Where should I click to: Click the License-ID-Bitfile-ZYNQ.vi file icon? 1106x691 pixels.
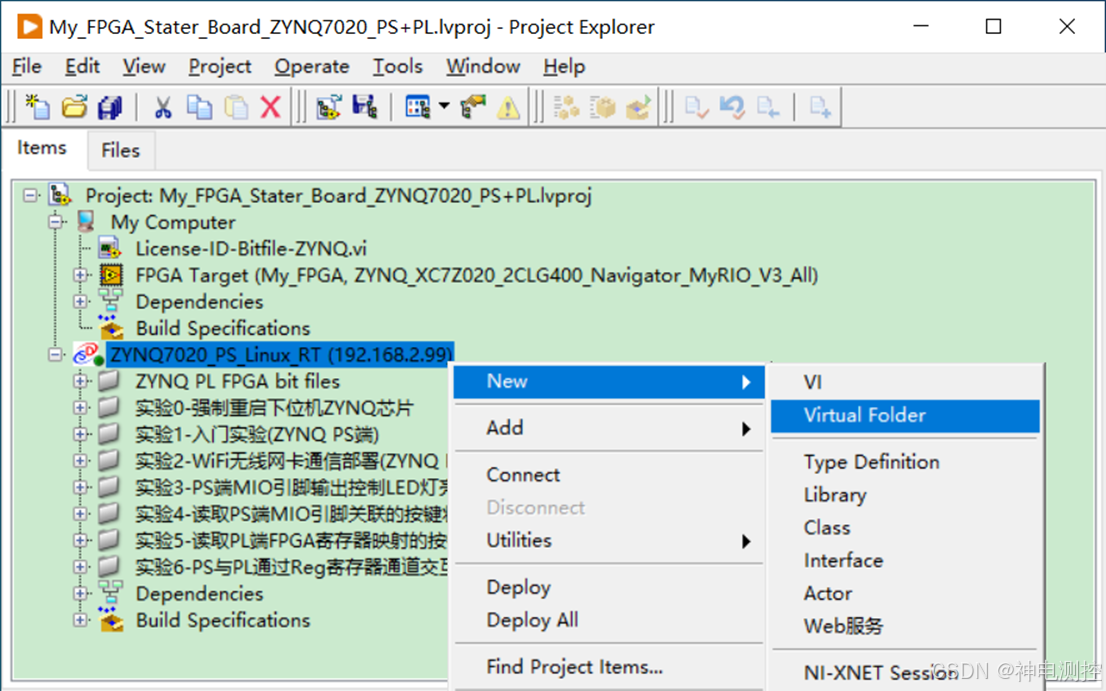(110, 248)
